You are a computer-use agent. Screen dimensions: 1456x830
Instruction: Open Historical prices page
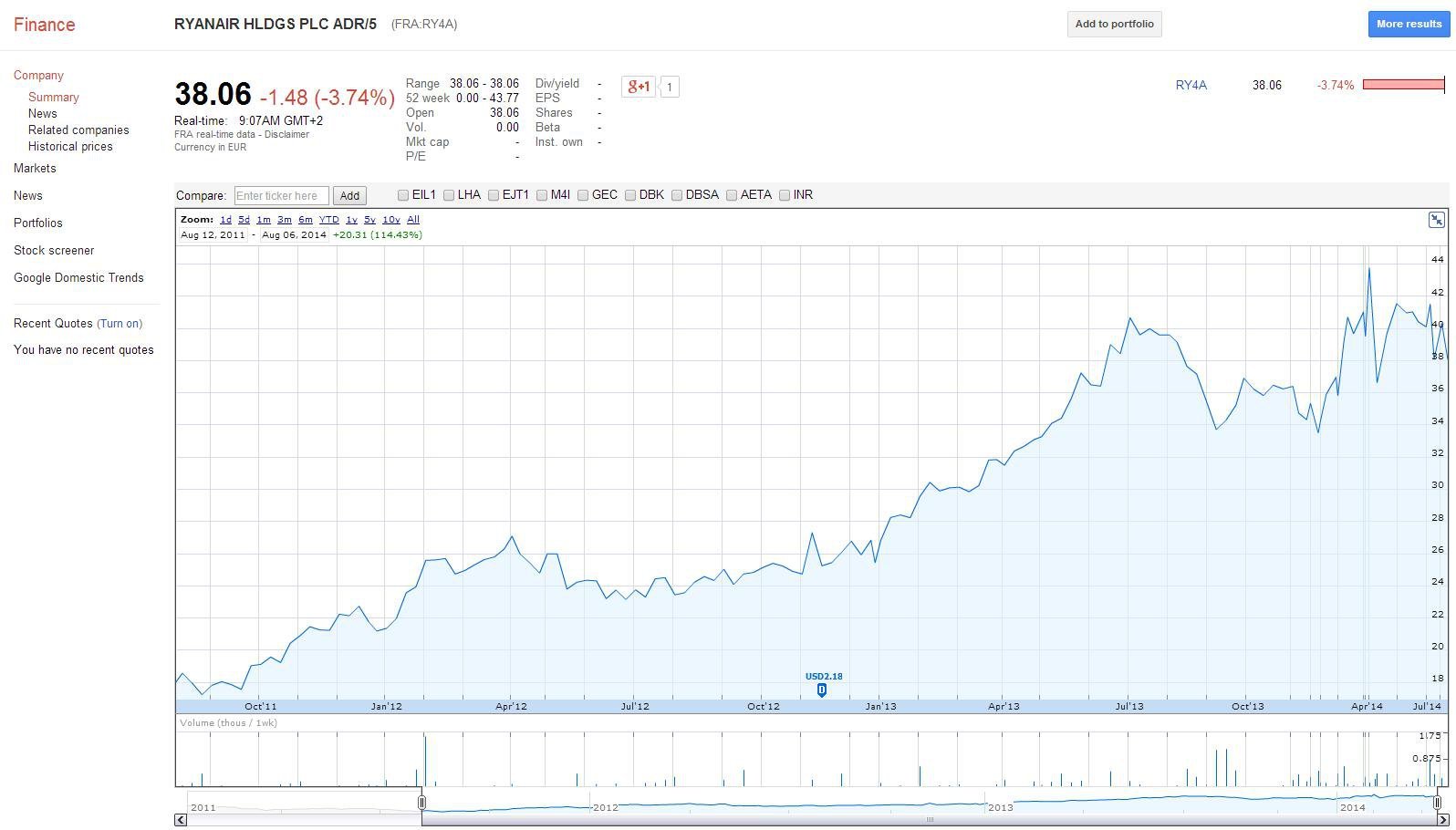coord(70,147)
